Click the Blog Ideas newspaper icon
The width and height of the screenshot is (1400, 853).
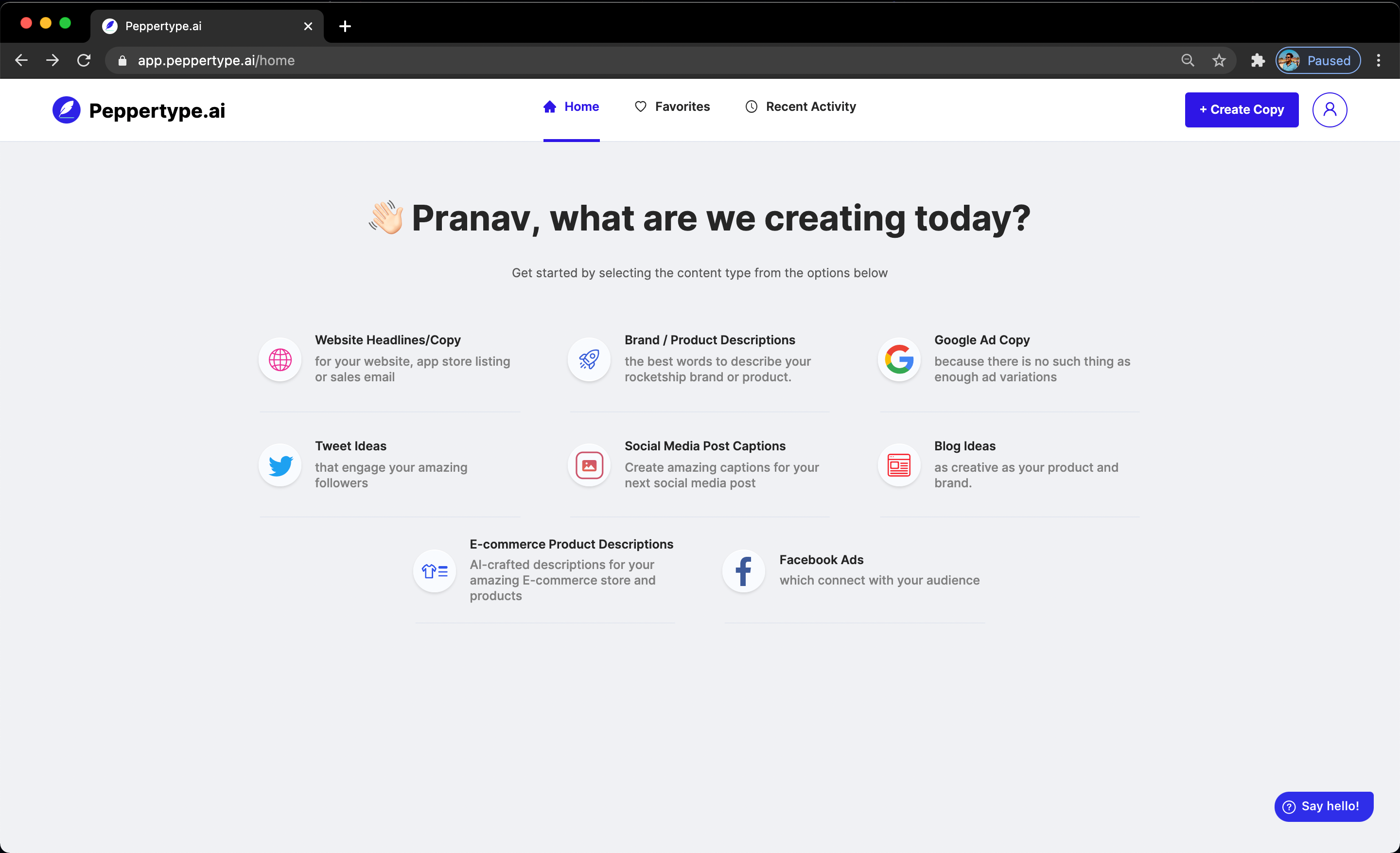898,465
